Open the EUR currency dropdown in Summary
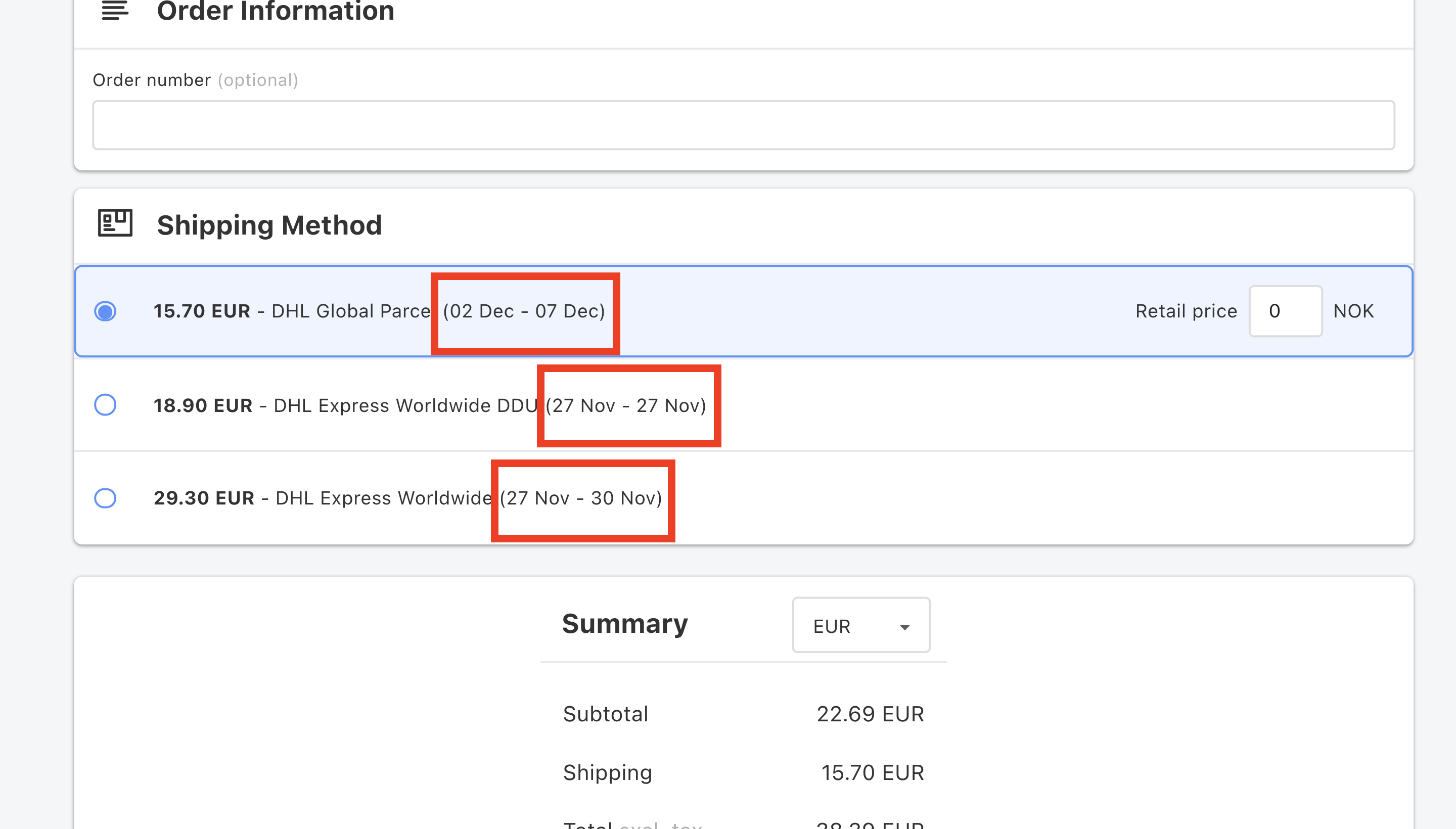The image size is (1456, 829). (x=861, y=625)
